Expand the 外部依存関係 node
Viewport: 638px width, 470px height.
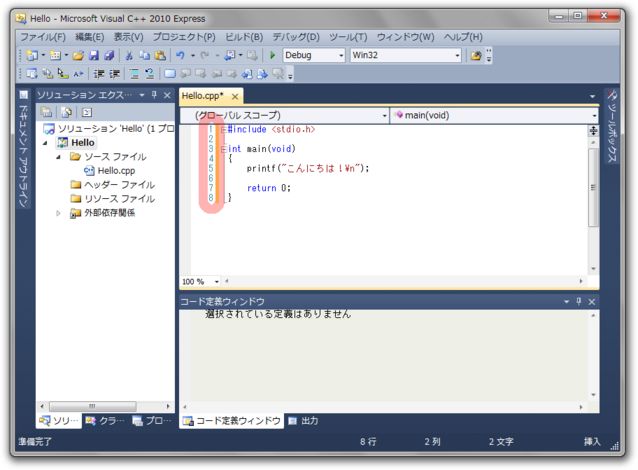pyautogui.click(x=58, y=213)
